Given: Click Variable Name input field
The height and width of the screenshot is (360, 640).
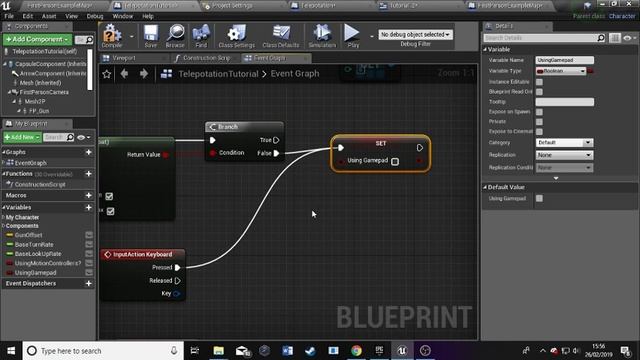Looking at the screenshot, I should 564,60.
